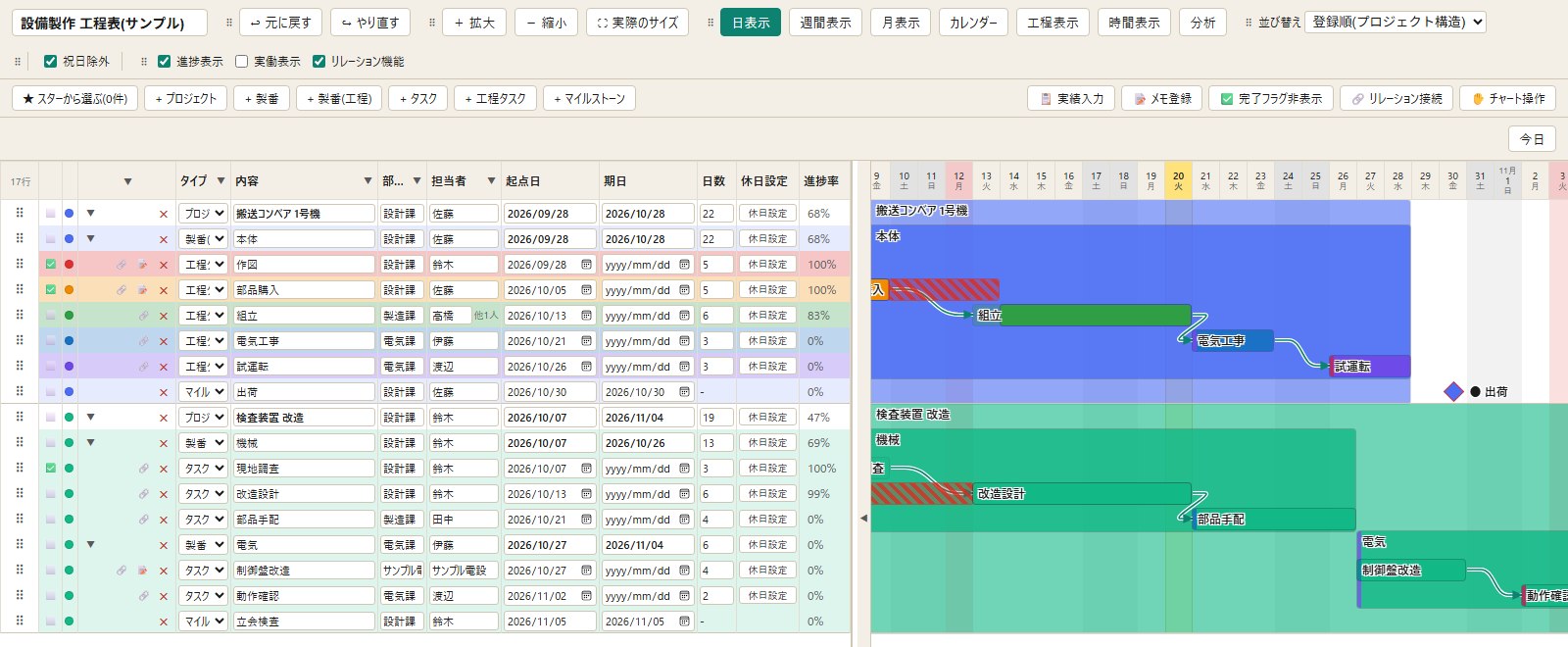Click 休日設定 for 電気工事 row
The height and width of the screenshot is (647, 1568).
[x=767, y=341]
